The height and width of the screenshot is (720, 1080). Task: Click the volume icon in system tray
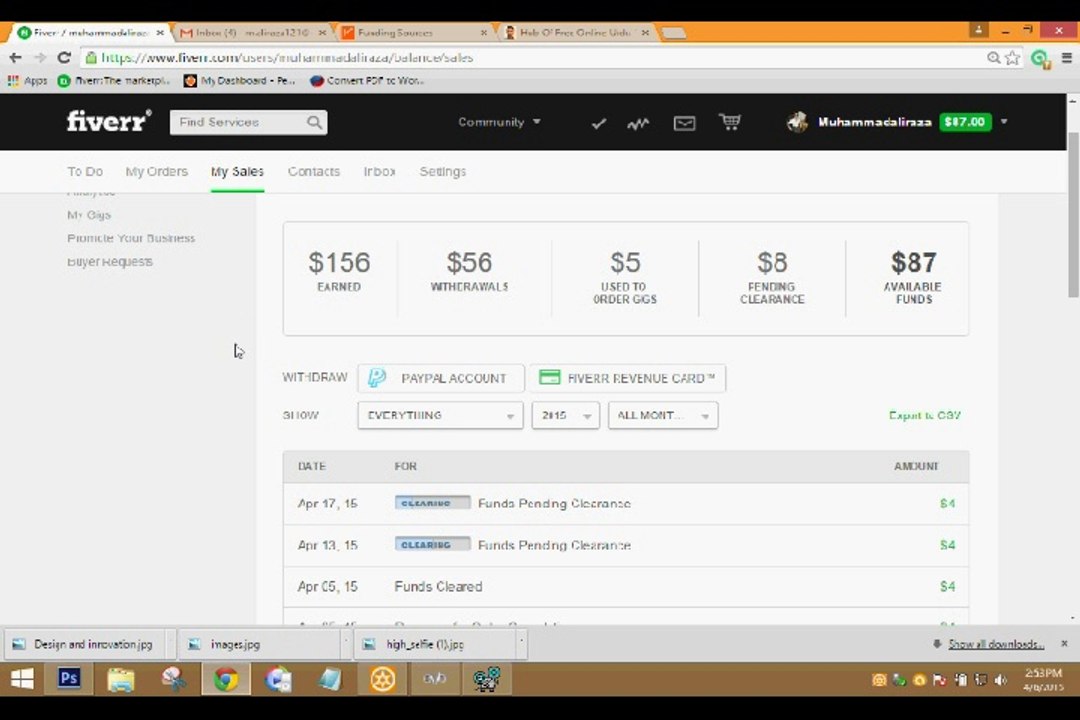coord(1001,680)
